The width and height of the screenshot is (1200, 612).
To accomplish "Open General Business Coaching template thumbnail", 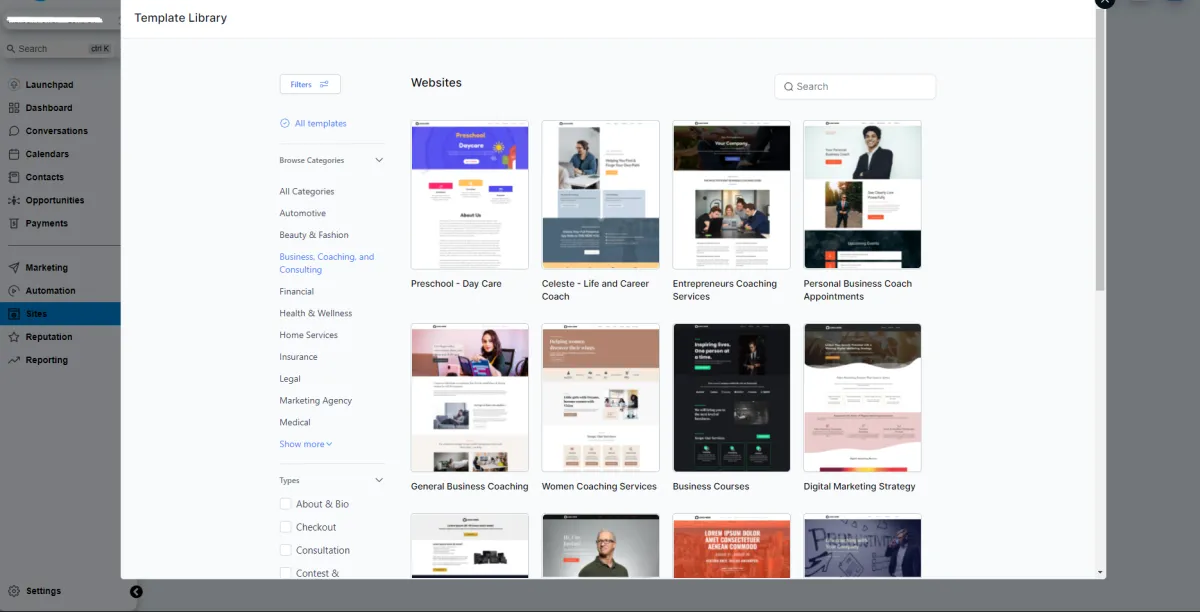I will pyautogui.click(x=470, y=397).
